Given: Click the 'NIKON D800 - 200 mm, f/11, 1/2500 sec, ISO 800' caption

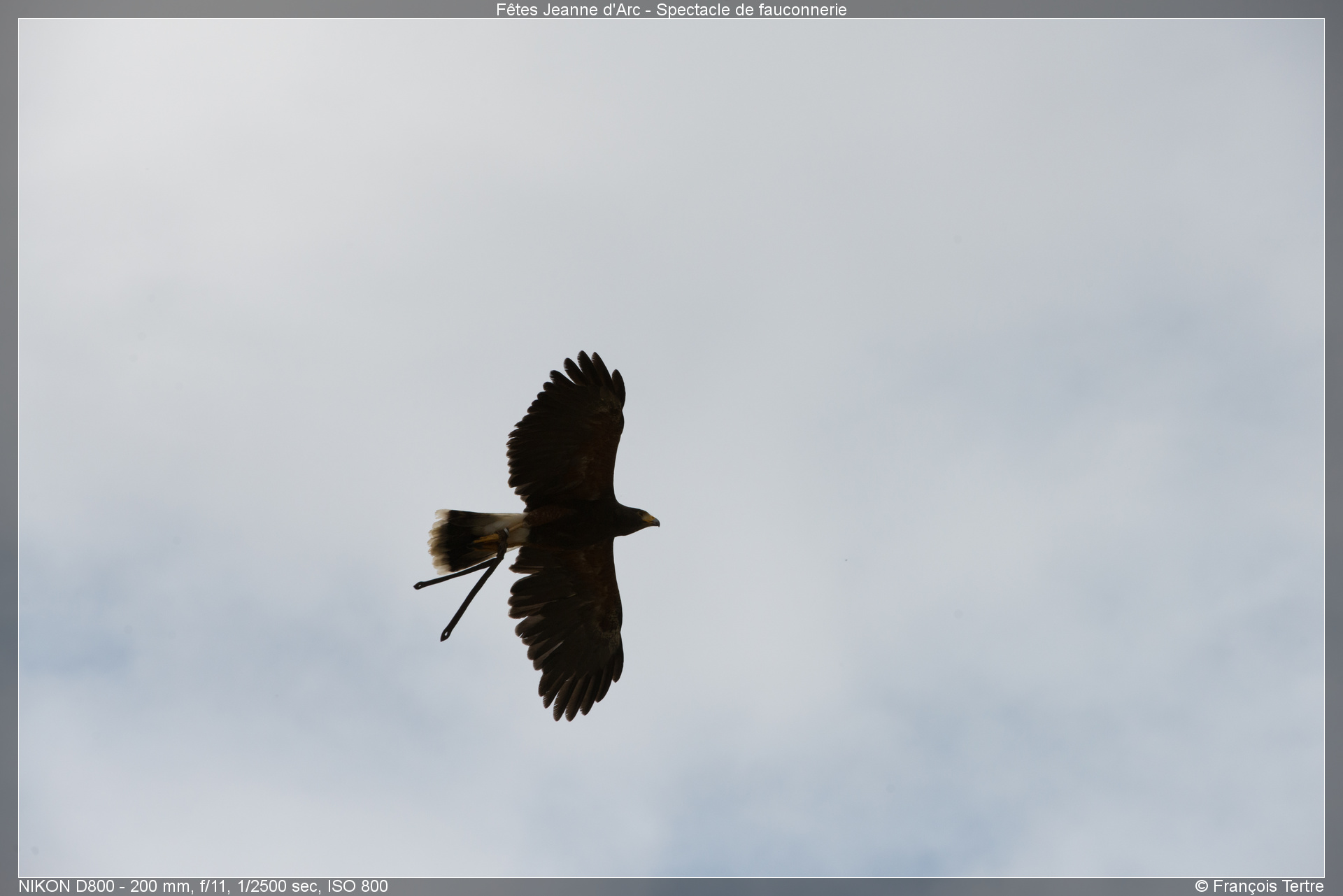Looking at the screenshot, I should pyautogui.click(x=203, y=886).
